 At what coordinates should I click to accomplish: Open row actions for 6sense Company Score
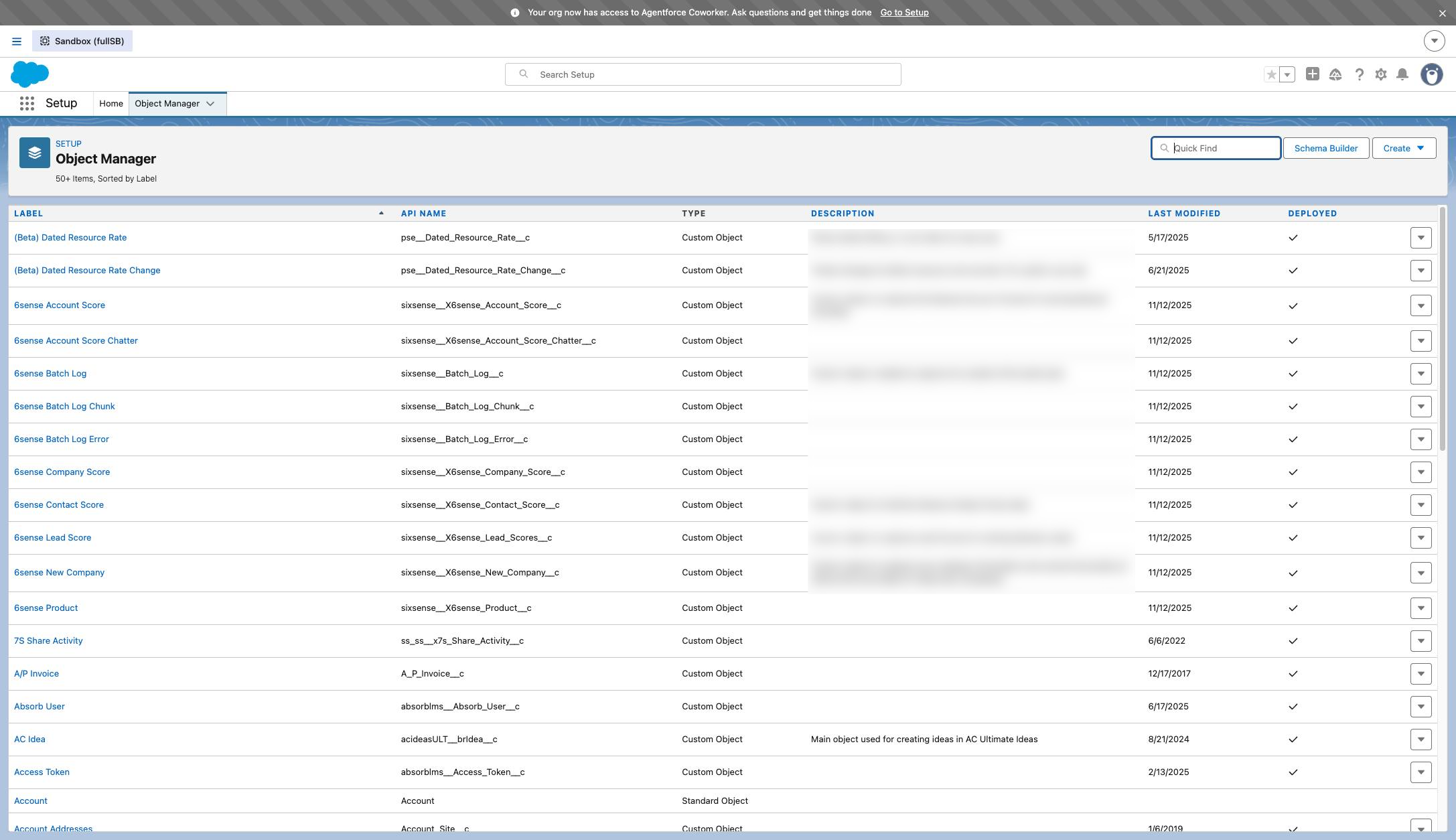coord(1421,472)
